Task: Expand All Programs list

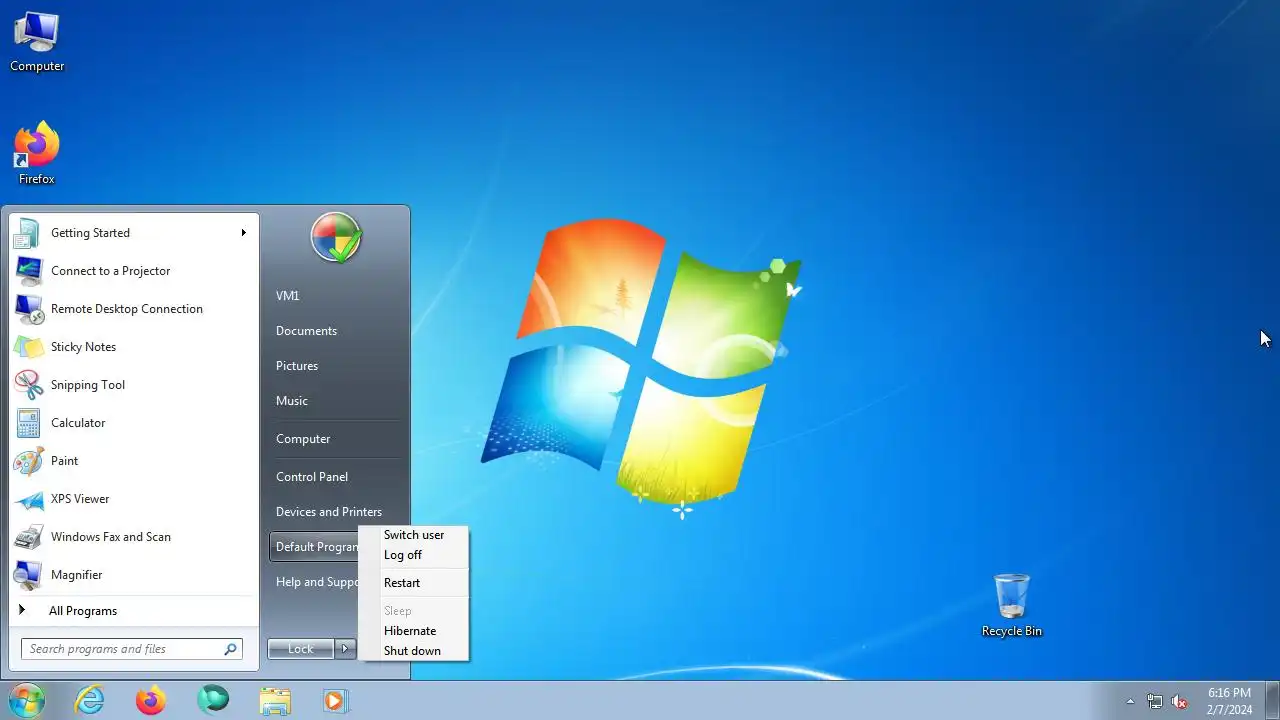Action: point(134,611)
